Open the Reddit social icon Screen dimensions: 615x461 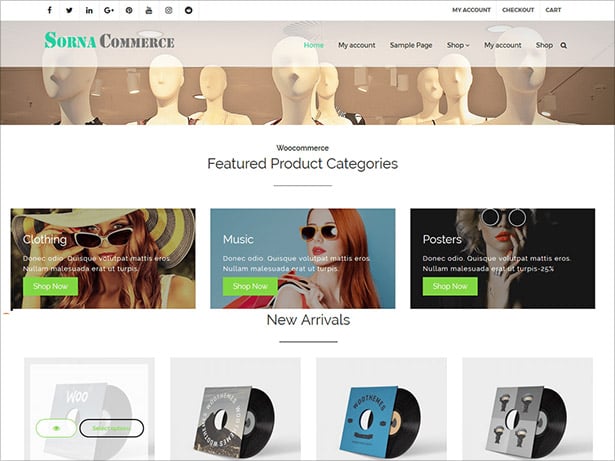pyautogui.click(x=189, y=10)
